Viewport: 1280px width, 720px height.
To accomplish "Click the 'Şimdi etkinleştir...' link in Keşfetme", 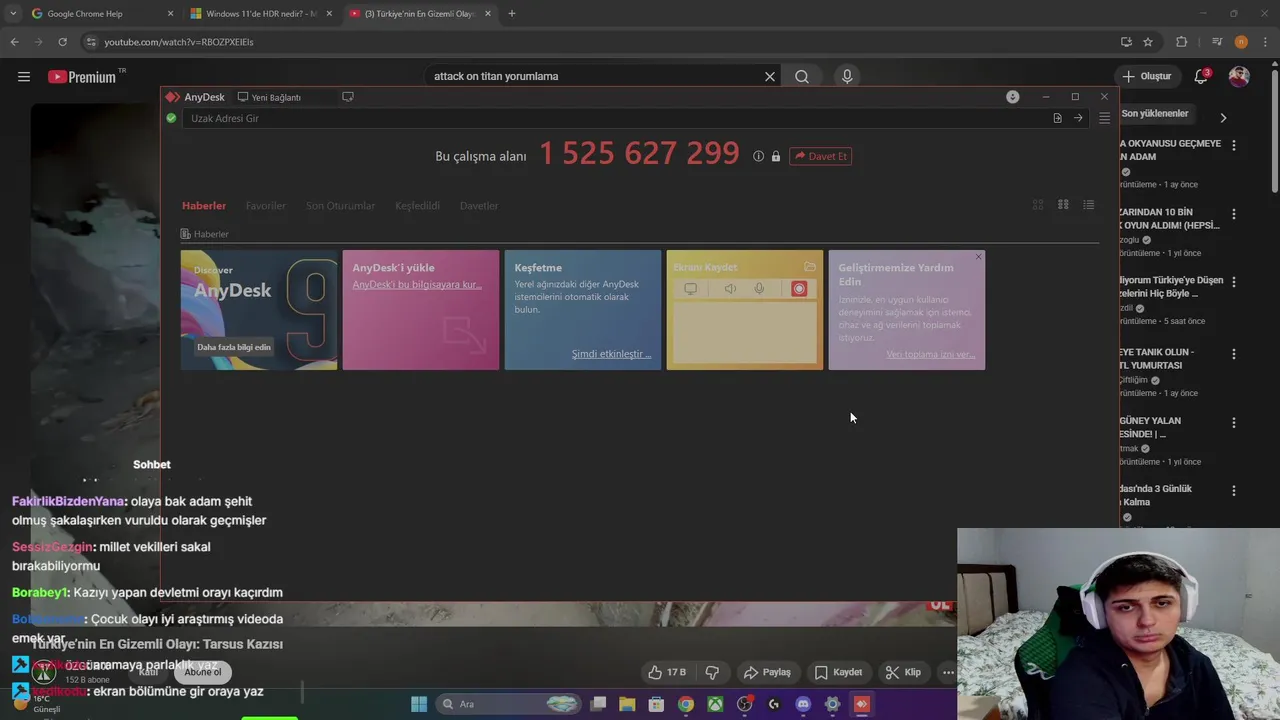I will 611,354.
